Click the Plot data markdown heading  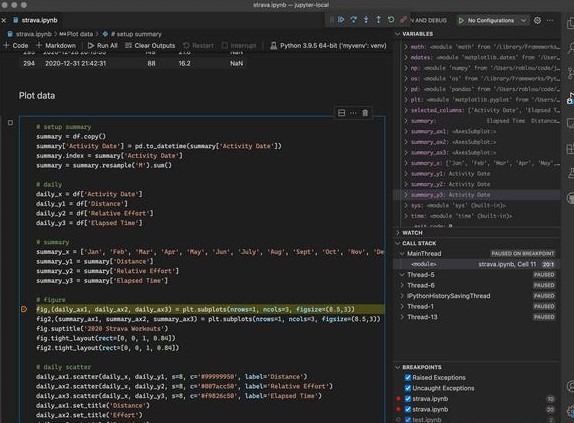(37, 96)
